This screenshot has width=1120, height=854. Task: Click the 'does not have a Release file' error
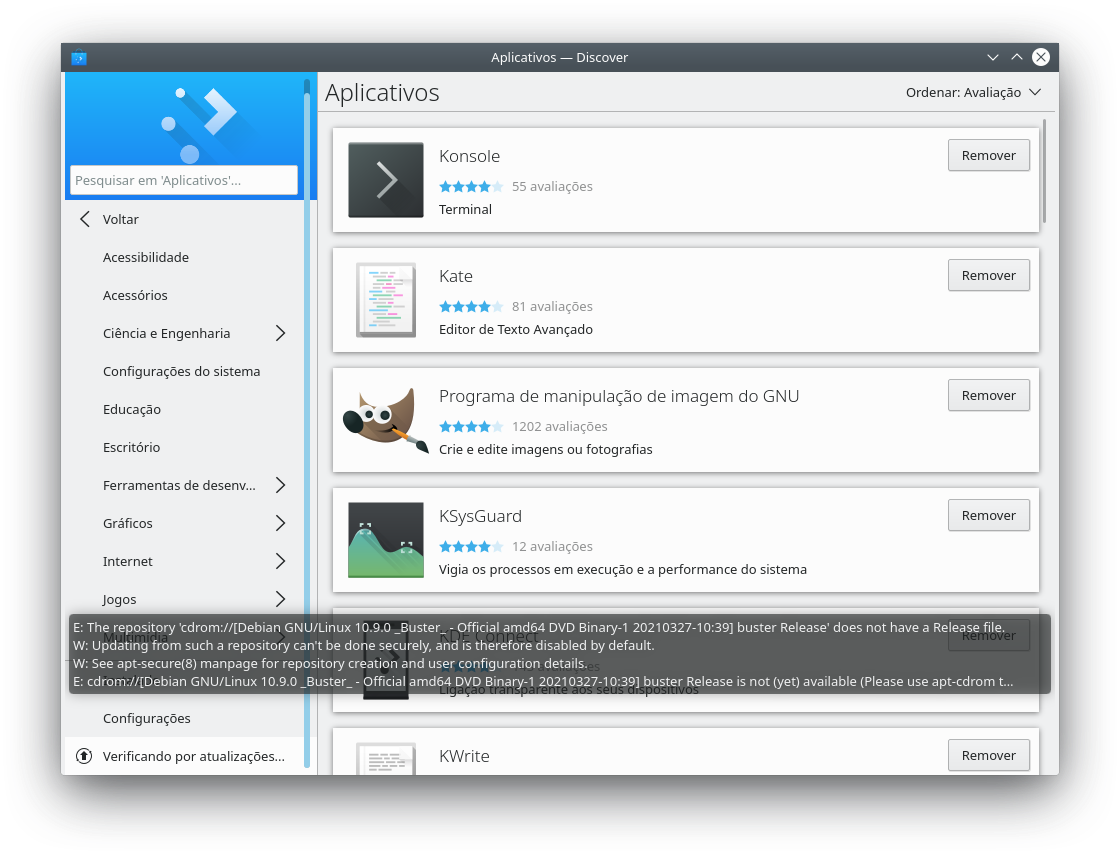point(539,628)
